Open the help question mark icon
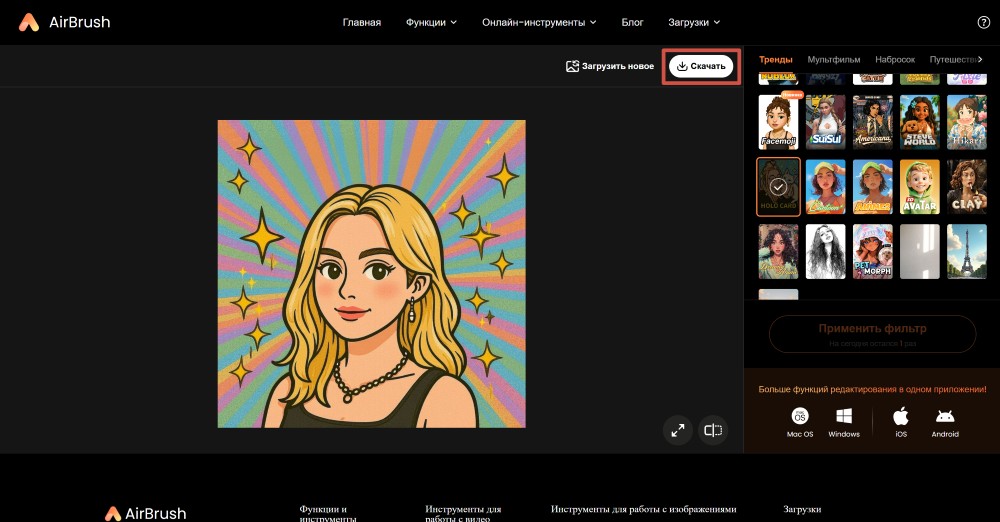The width and height of the screenshot is (1000, 522). (982, 22)
